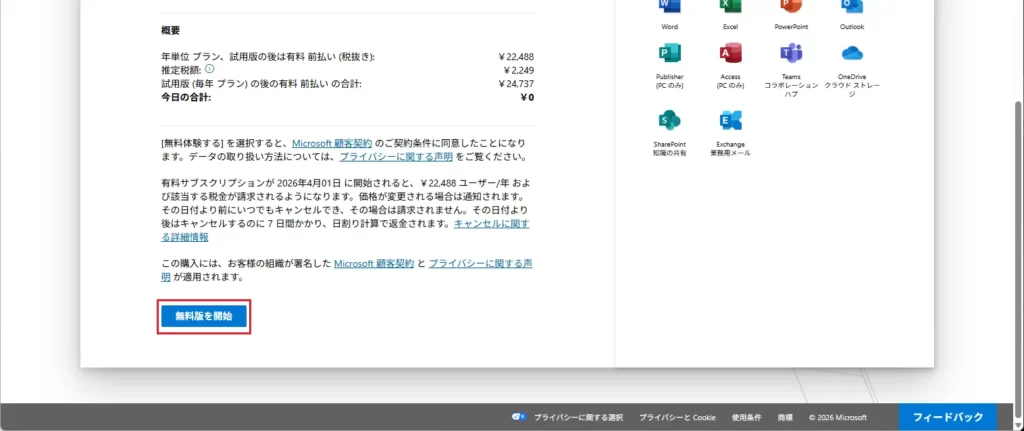Click the Word app icon
Viewport: 1024px width, 431px height.
point(669,6)
